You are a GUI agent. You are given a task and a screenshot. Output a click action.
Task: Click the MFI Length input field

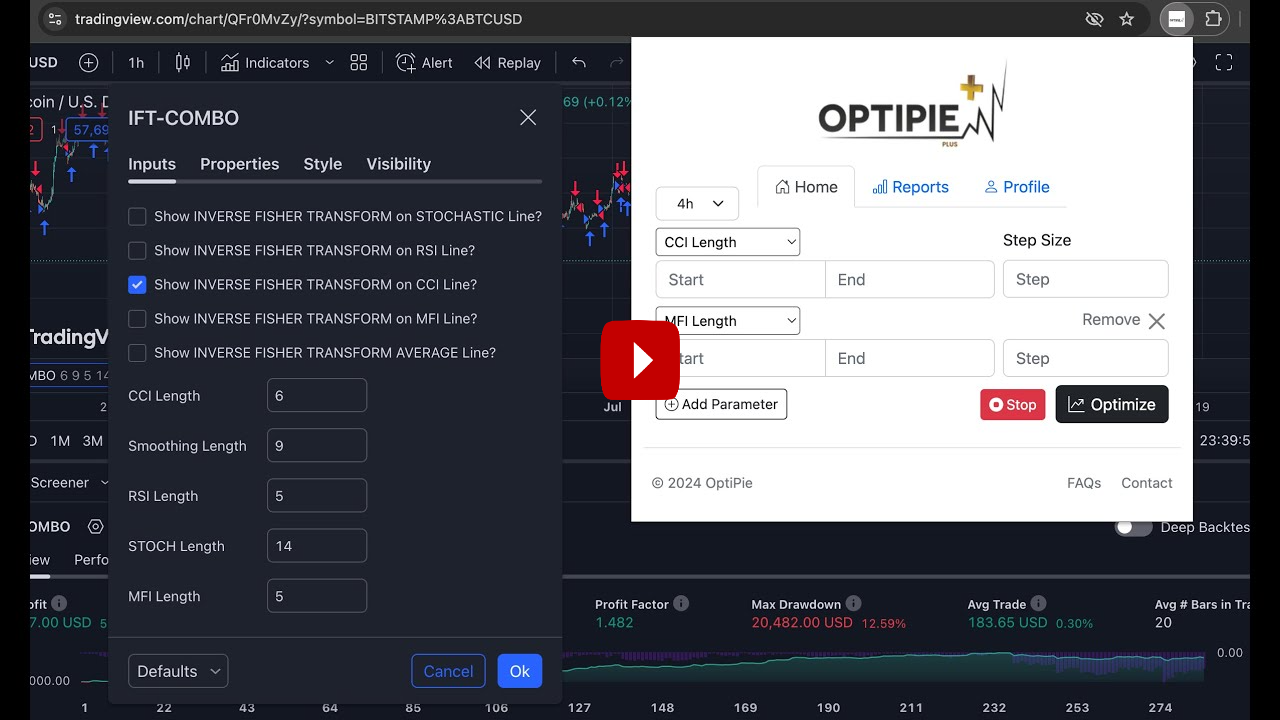(x=317, y=595)
